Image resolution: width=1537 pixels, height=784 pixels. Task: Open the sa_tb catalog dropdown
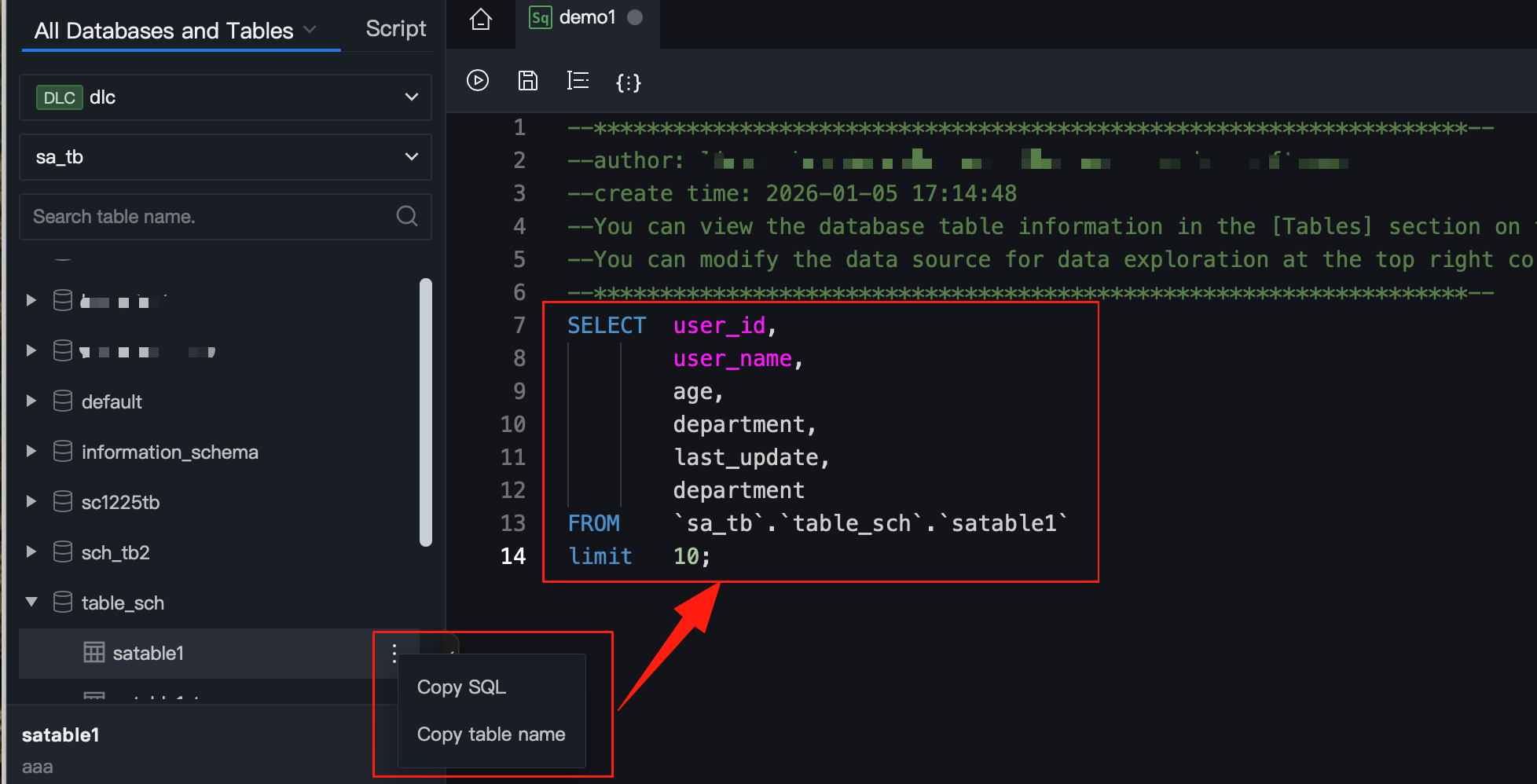click(225, 157)
